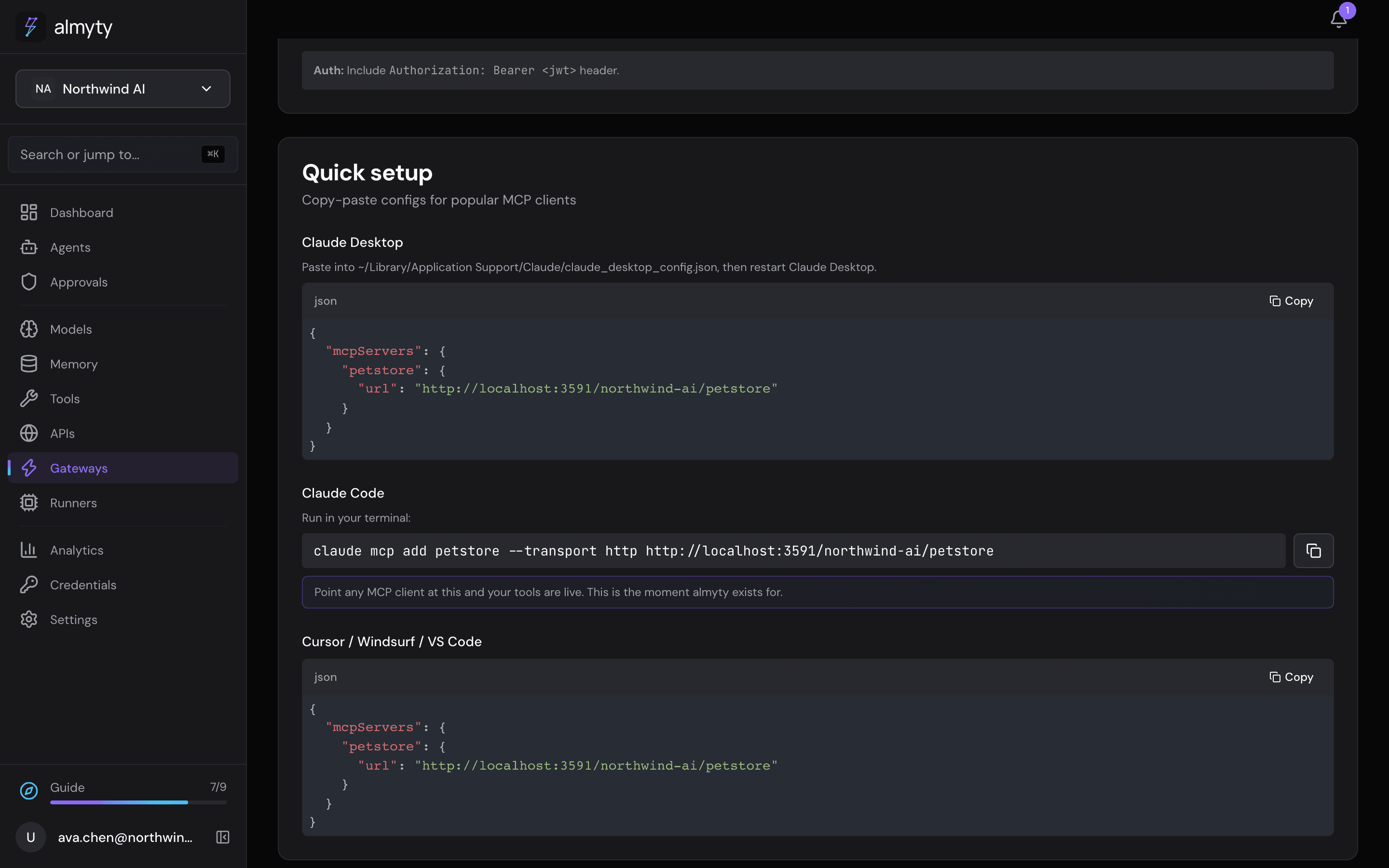Open the Memory section
Screen dimensions: 1389x868
pyautogui.click(x=123, y=364)
